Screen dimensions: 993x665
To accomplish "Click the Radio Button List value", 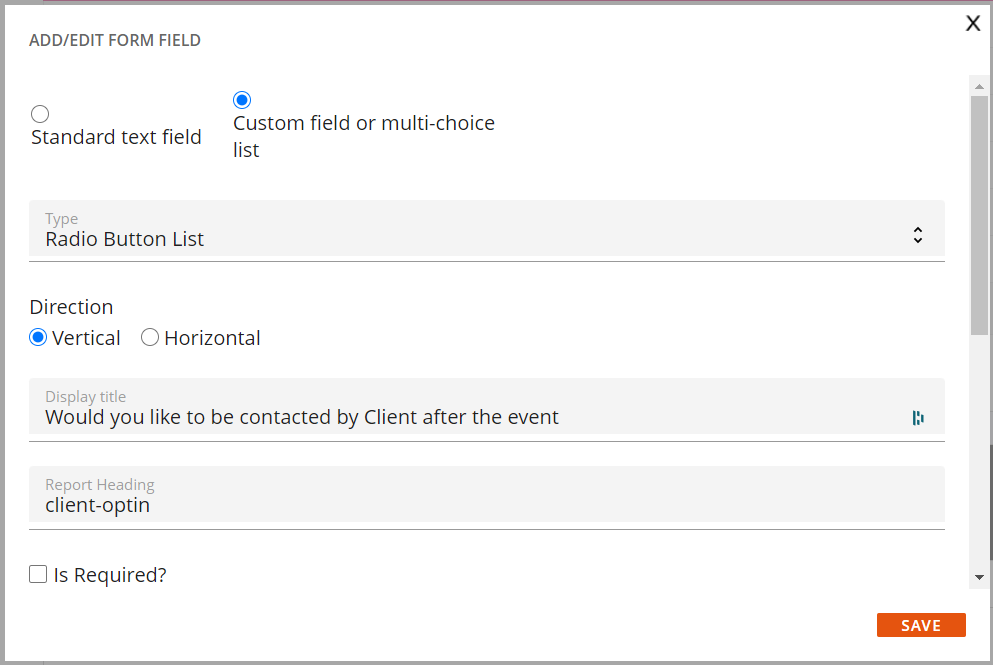I will tap(125, 239).
